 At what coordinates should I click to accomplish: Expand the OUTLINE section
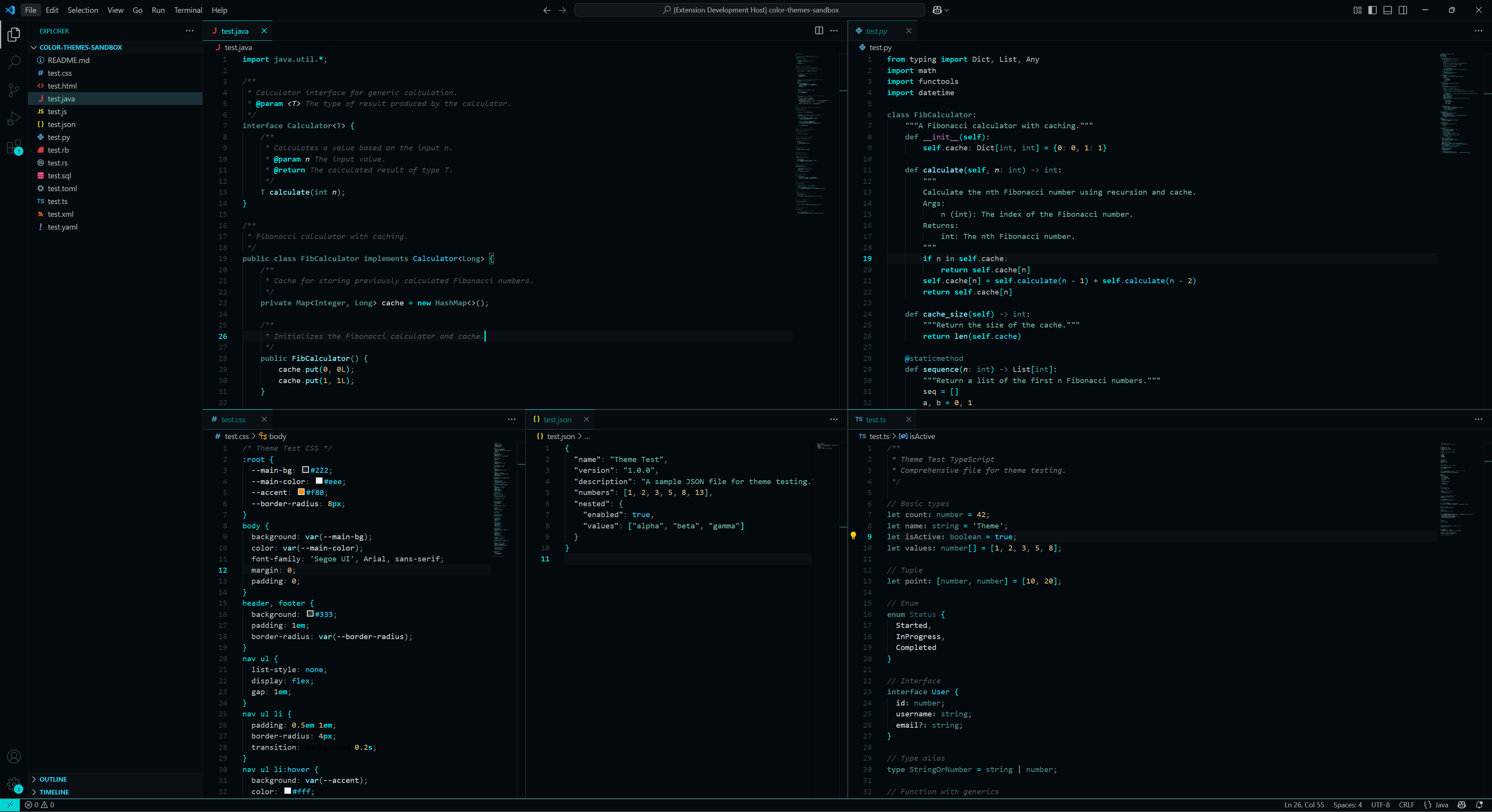coord(53,779)
